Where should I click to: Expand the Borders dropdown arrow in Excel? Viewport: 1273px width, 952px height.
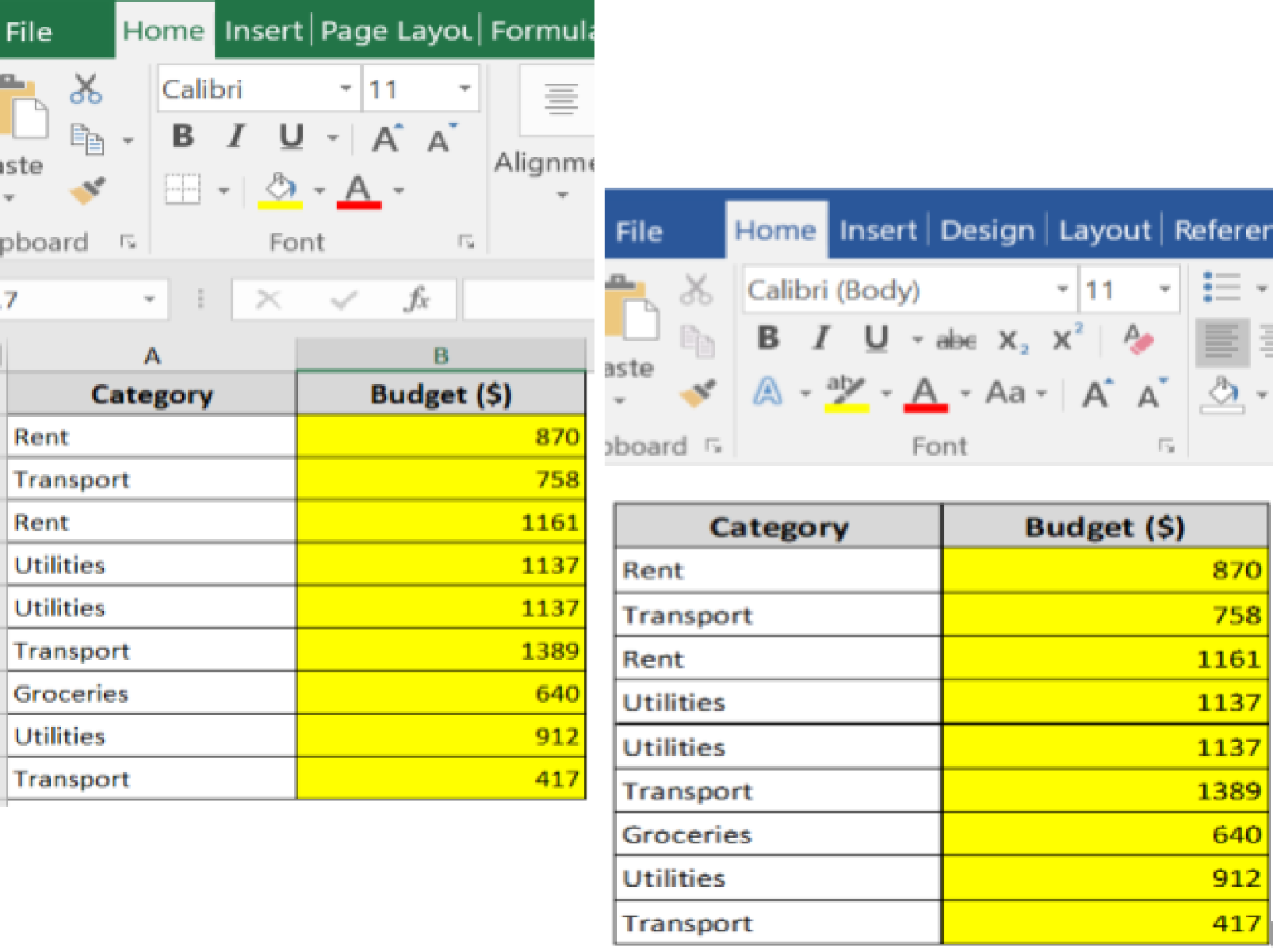pyautogui.click(x=222, y=189)
